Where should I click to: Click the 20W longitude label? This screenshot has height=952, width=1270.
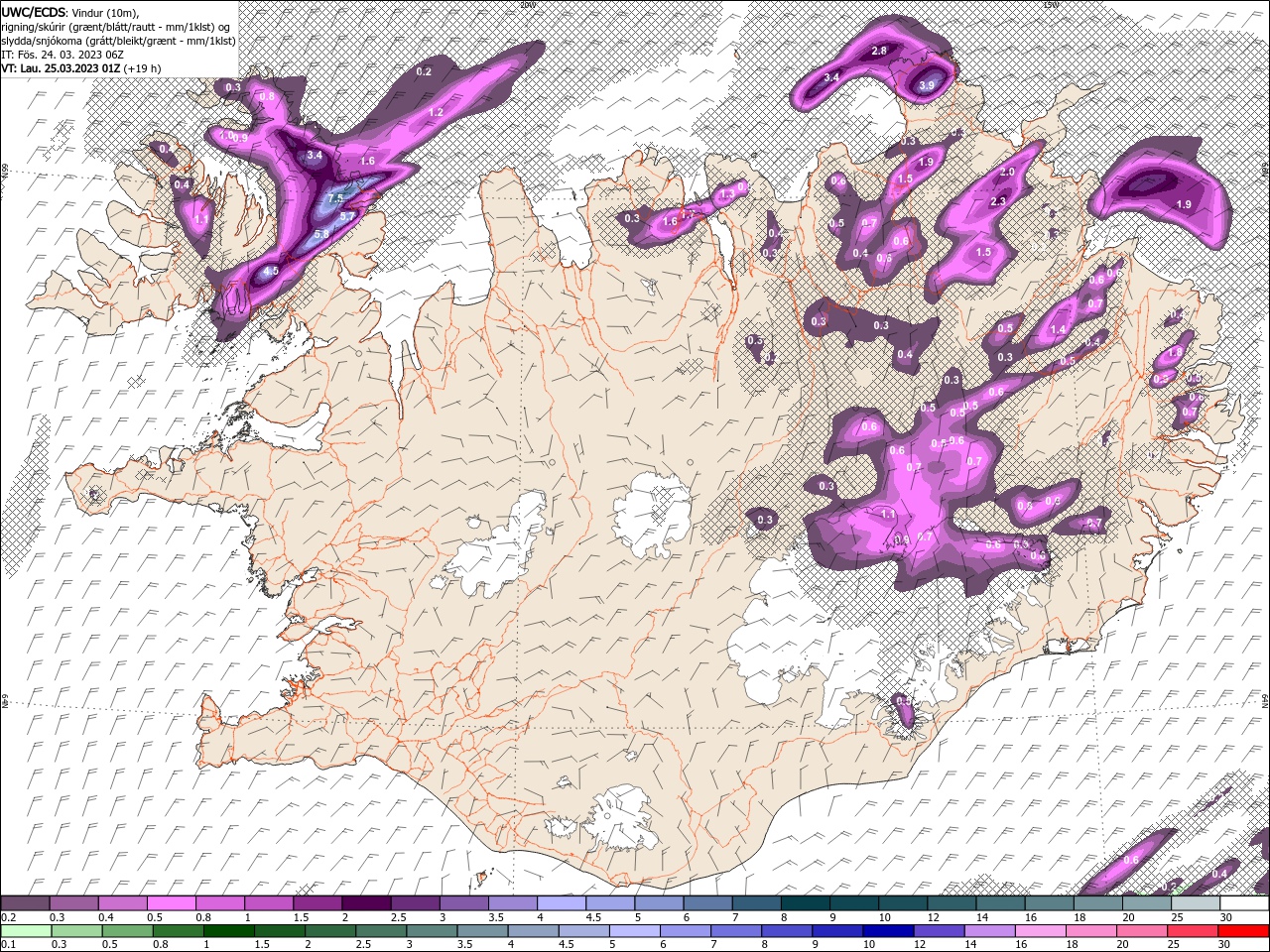526,4
